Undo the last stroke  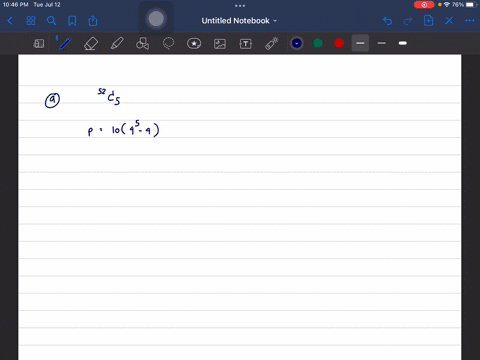pyautogui.click(x=387, y=21)
